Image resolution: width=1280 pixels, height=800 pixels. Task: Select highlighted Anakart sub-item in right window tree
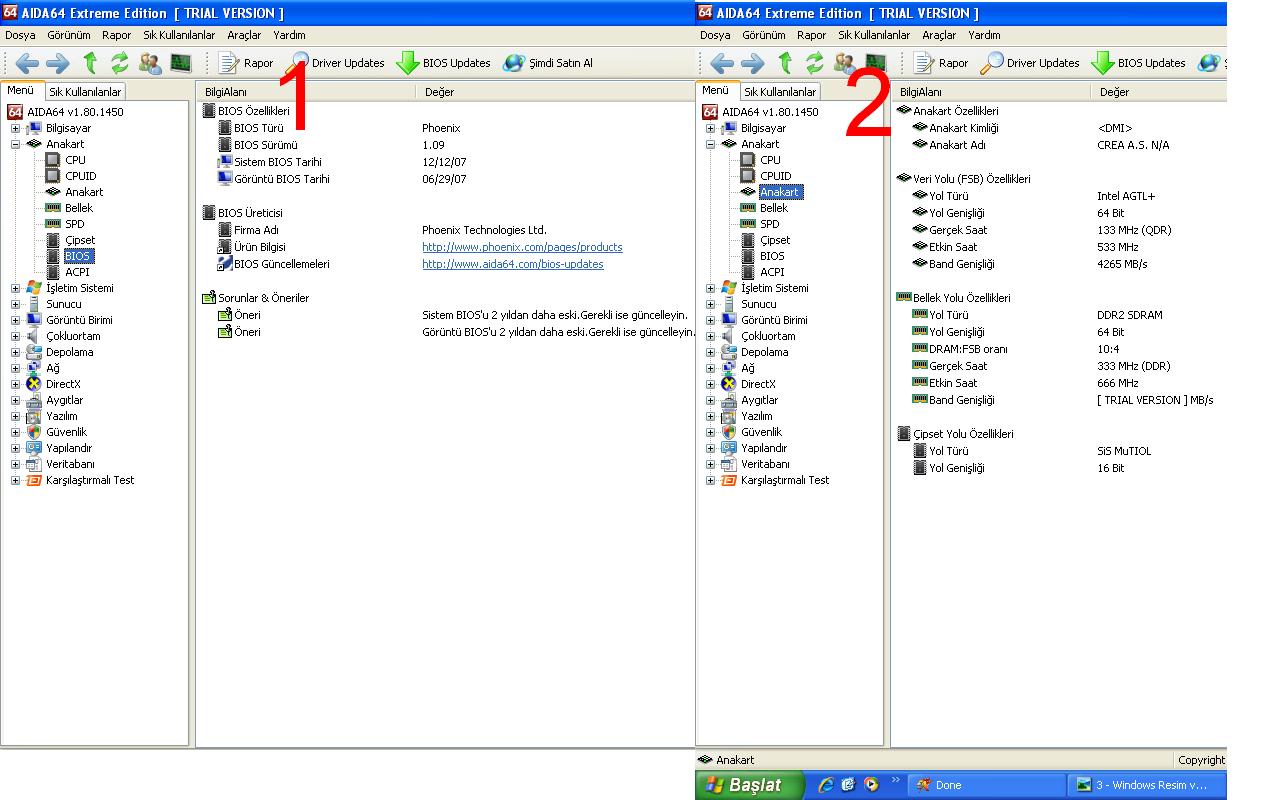point(779,192)
